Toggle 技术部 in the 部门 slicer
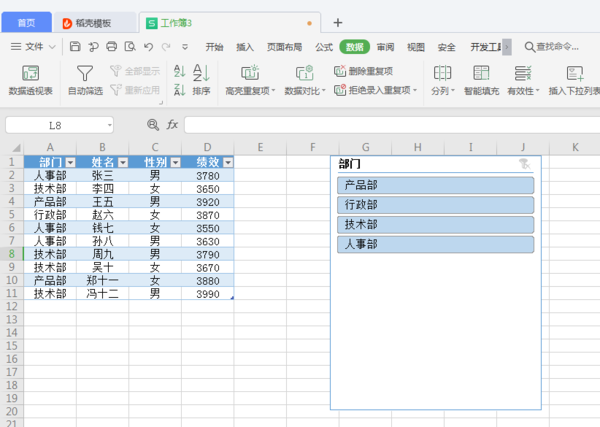This screenshot has width=600, height=427. tap(435, 225)
